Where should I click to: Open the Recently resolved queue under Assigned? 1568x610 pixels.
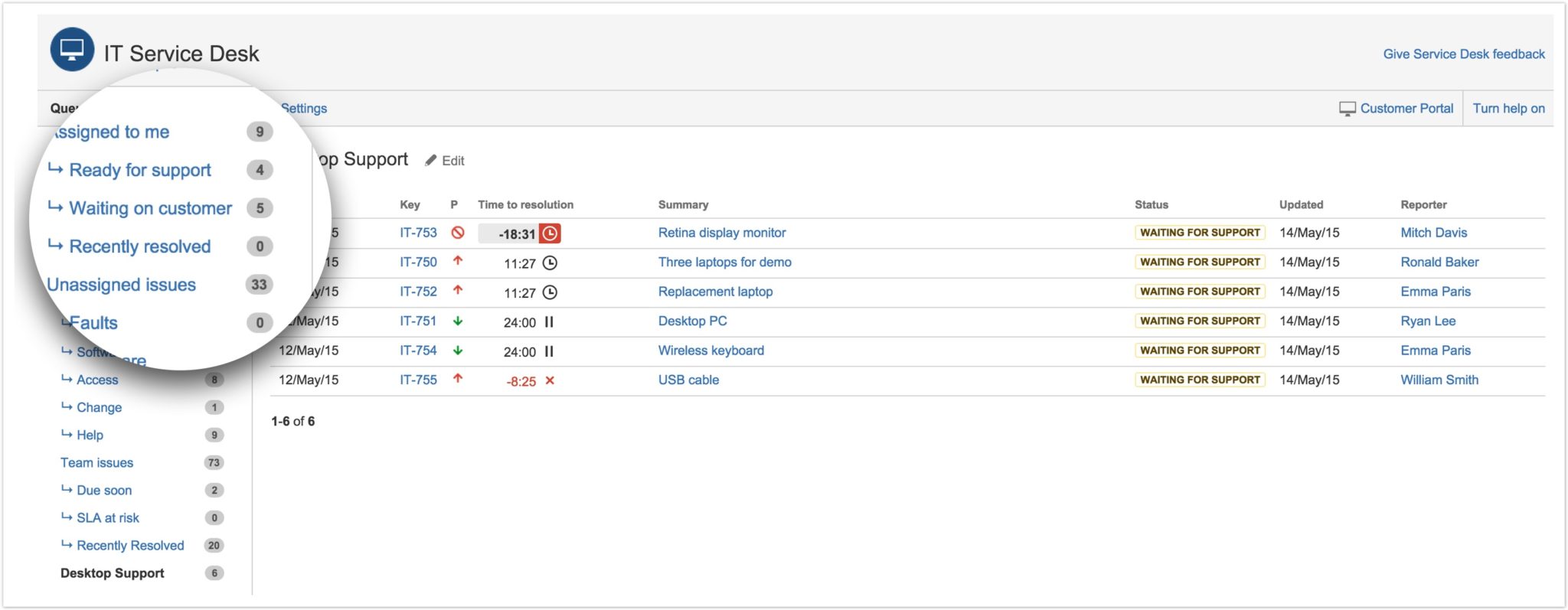(140, 246)
